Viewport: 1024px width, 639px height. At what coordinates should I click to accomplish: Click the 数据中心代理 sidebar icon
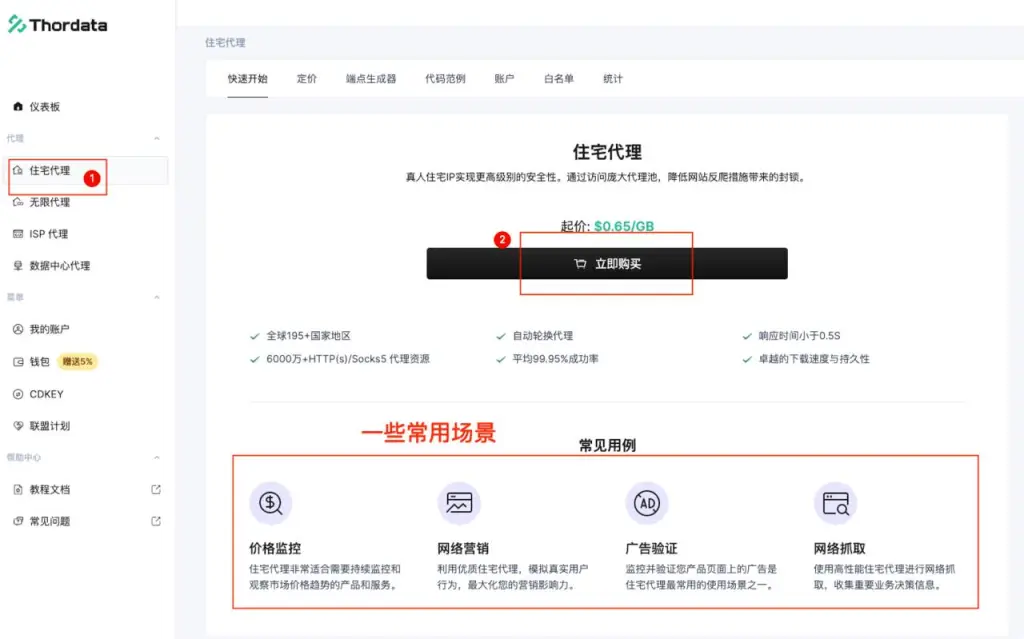point(18,265)
